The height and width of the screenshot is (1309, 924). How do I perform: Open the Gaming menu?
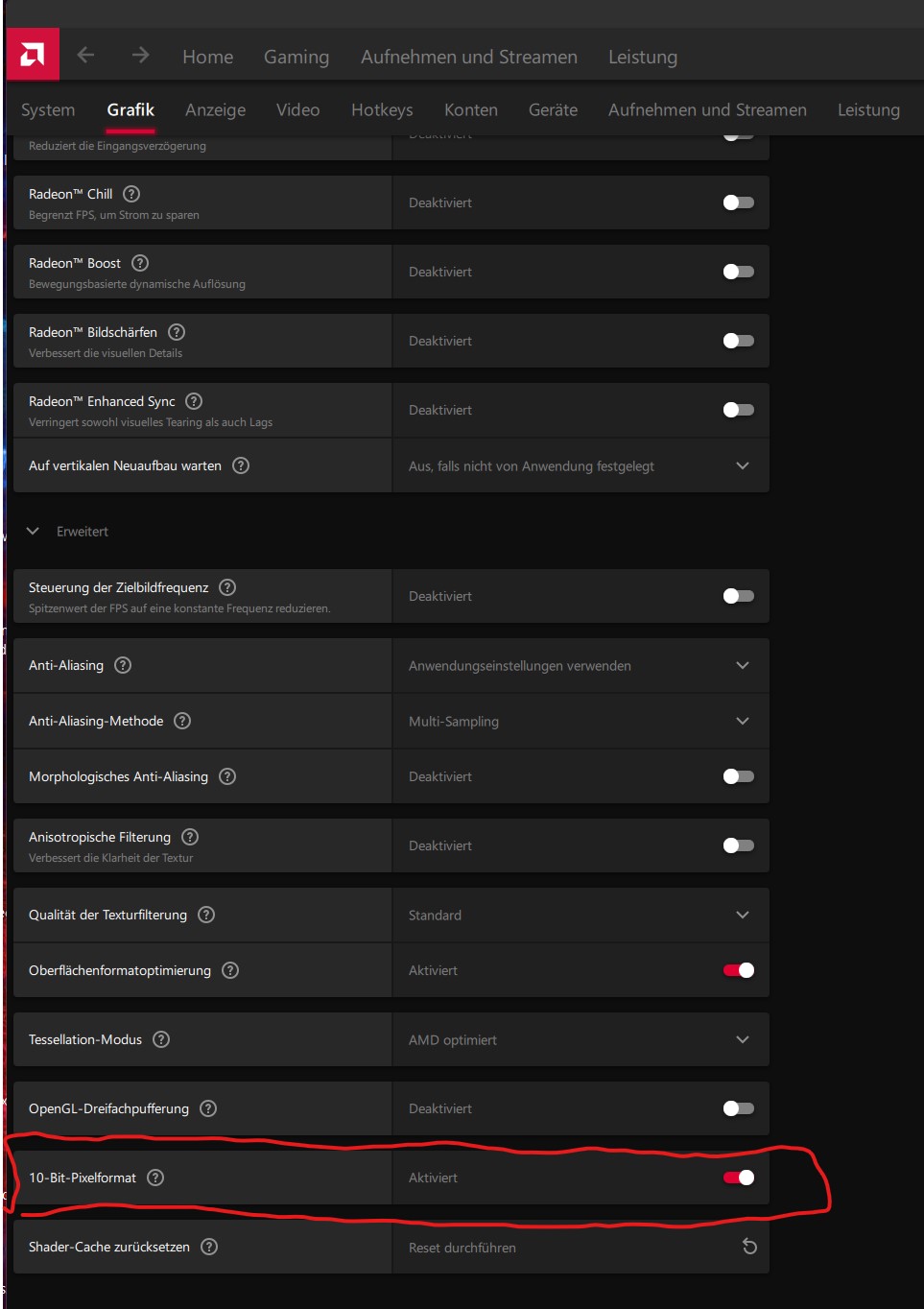pos(296,58)
